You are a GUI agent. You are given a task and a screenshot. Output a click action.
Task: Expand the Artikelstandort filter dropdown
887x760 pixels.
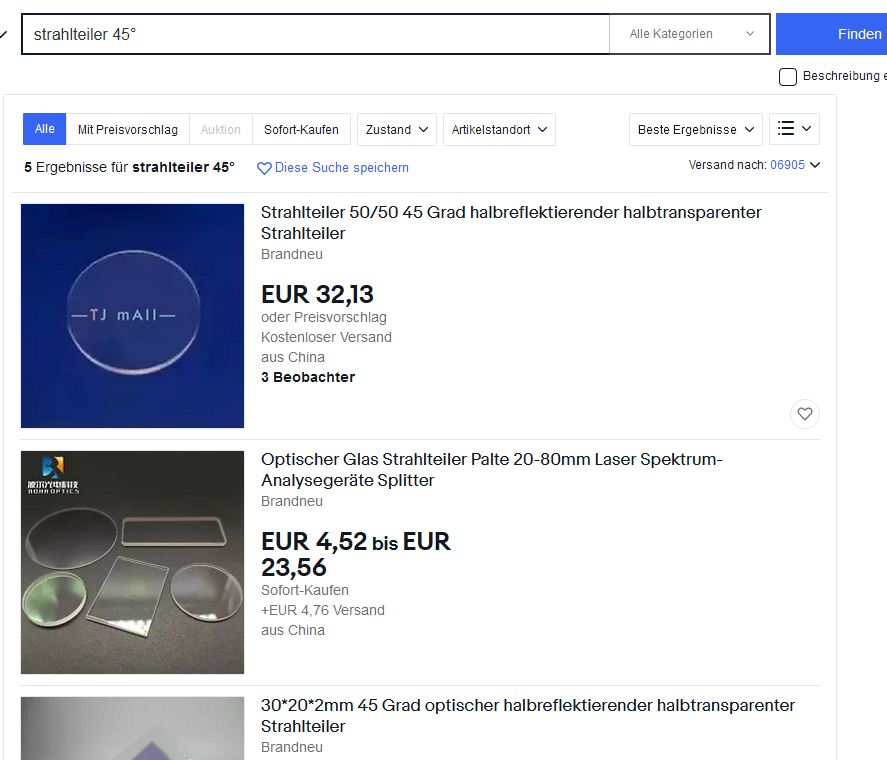point(499,129)
